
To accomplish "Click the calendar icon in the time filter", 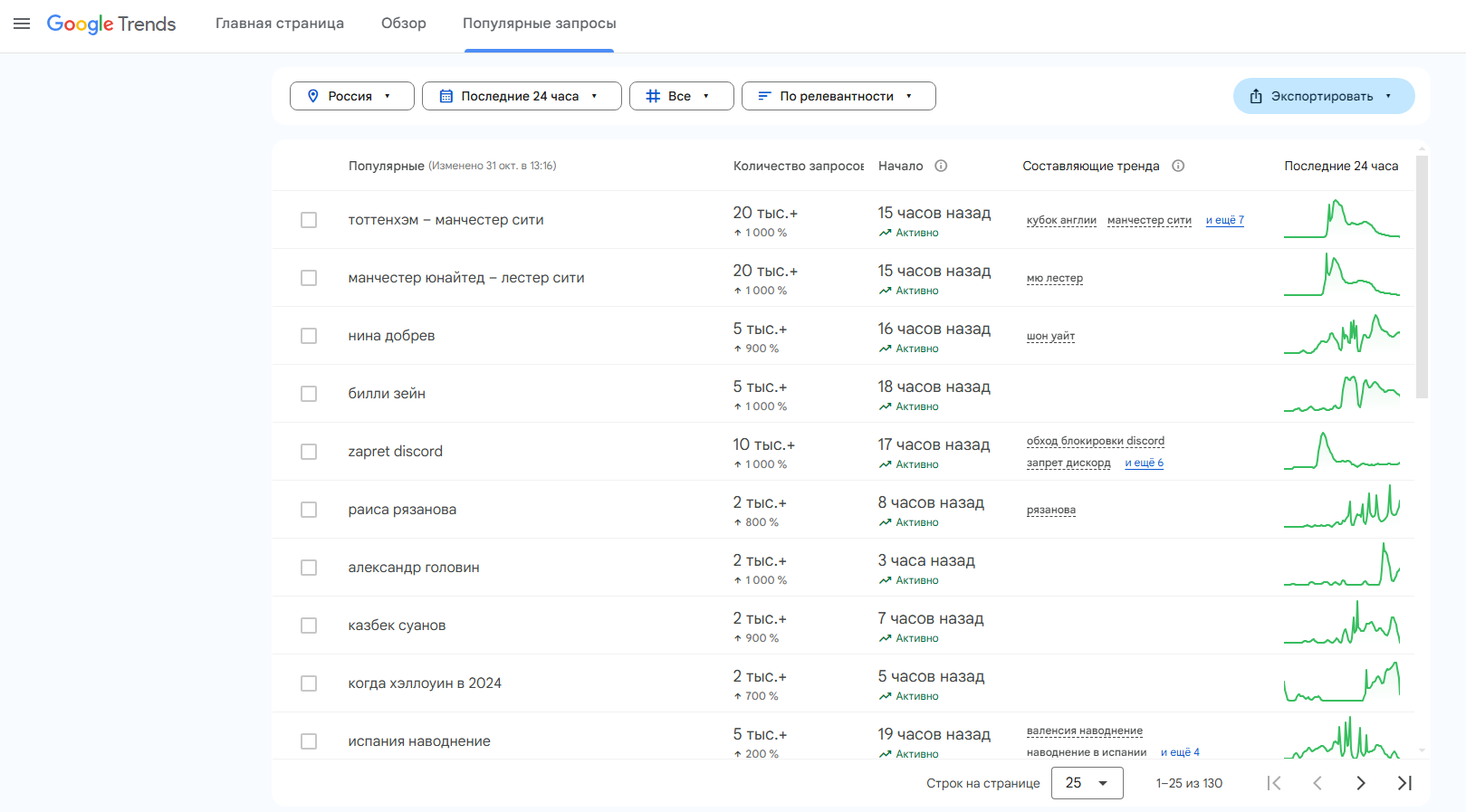I will pyautogui.click(x=446, y=96).
